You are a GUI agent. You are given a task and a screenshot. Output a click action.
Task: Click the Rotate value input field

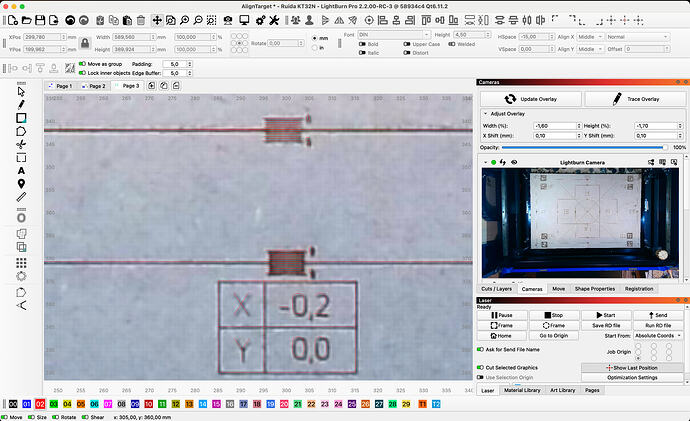click(285, 43)
